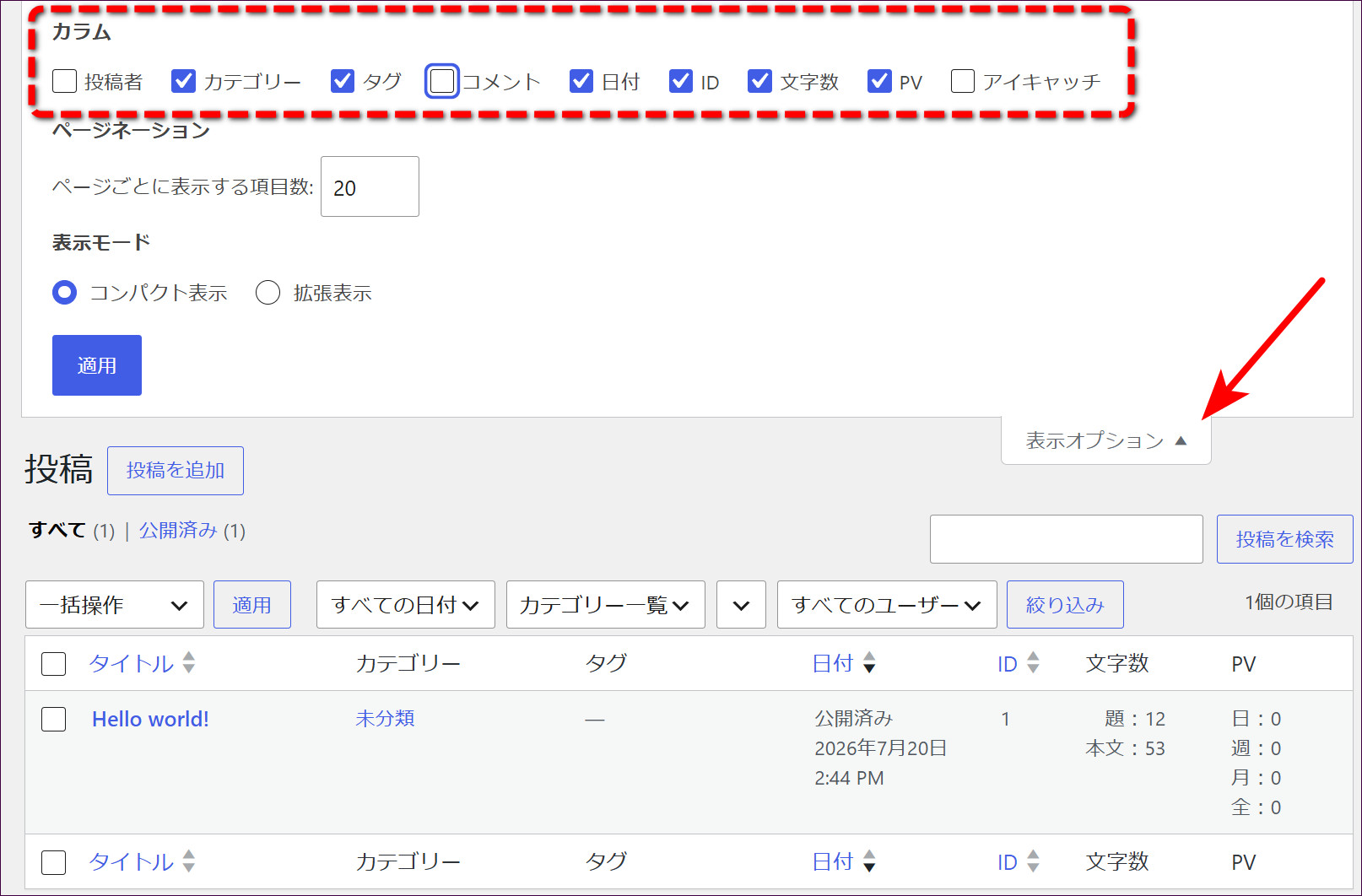Click the 題：12 title count
The image size is (1362, 896).
tap(1135, 719)
